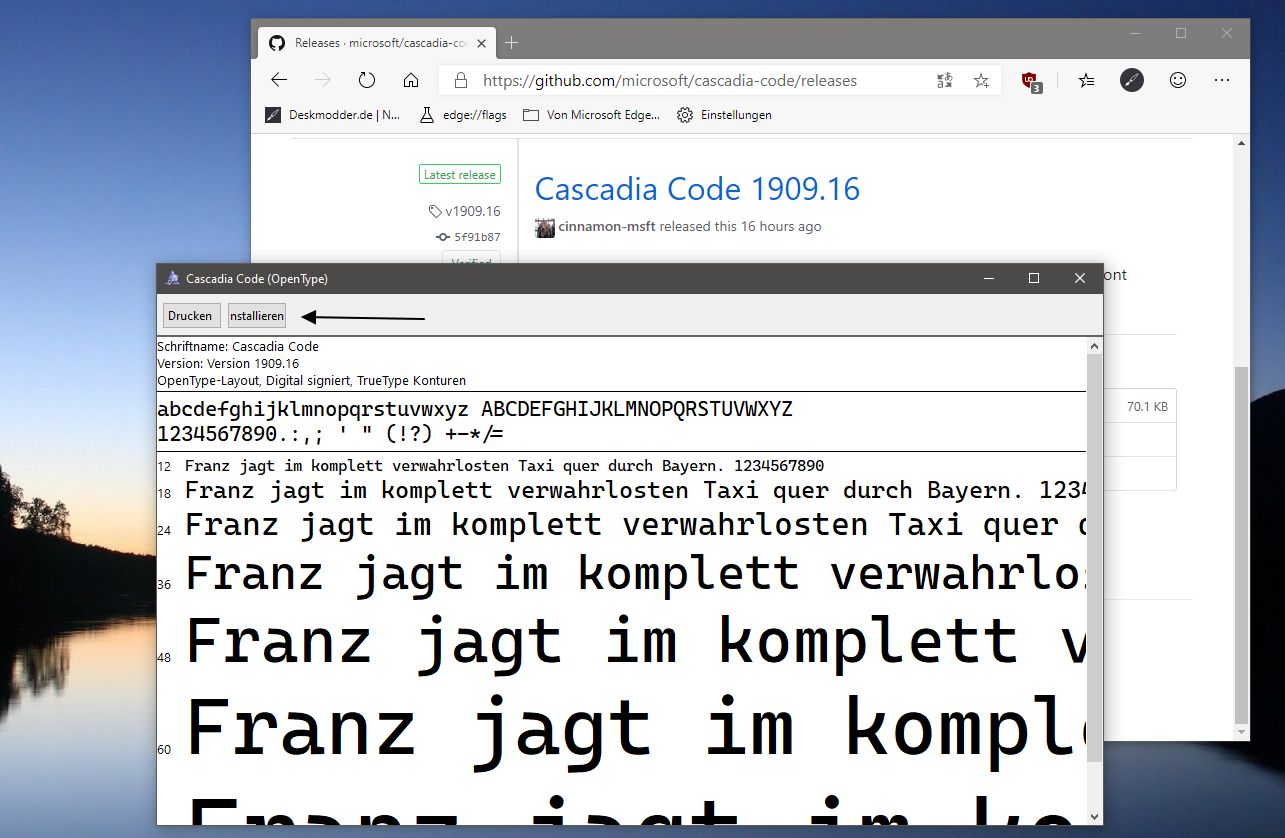Image resolution: width=1285 pixels, height=838 pixels.
Task: Click the 1234567890 digits and symbols sample line
Action: click(x=330, y=435)
